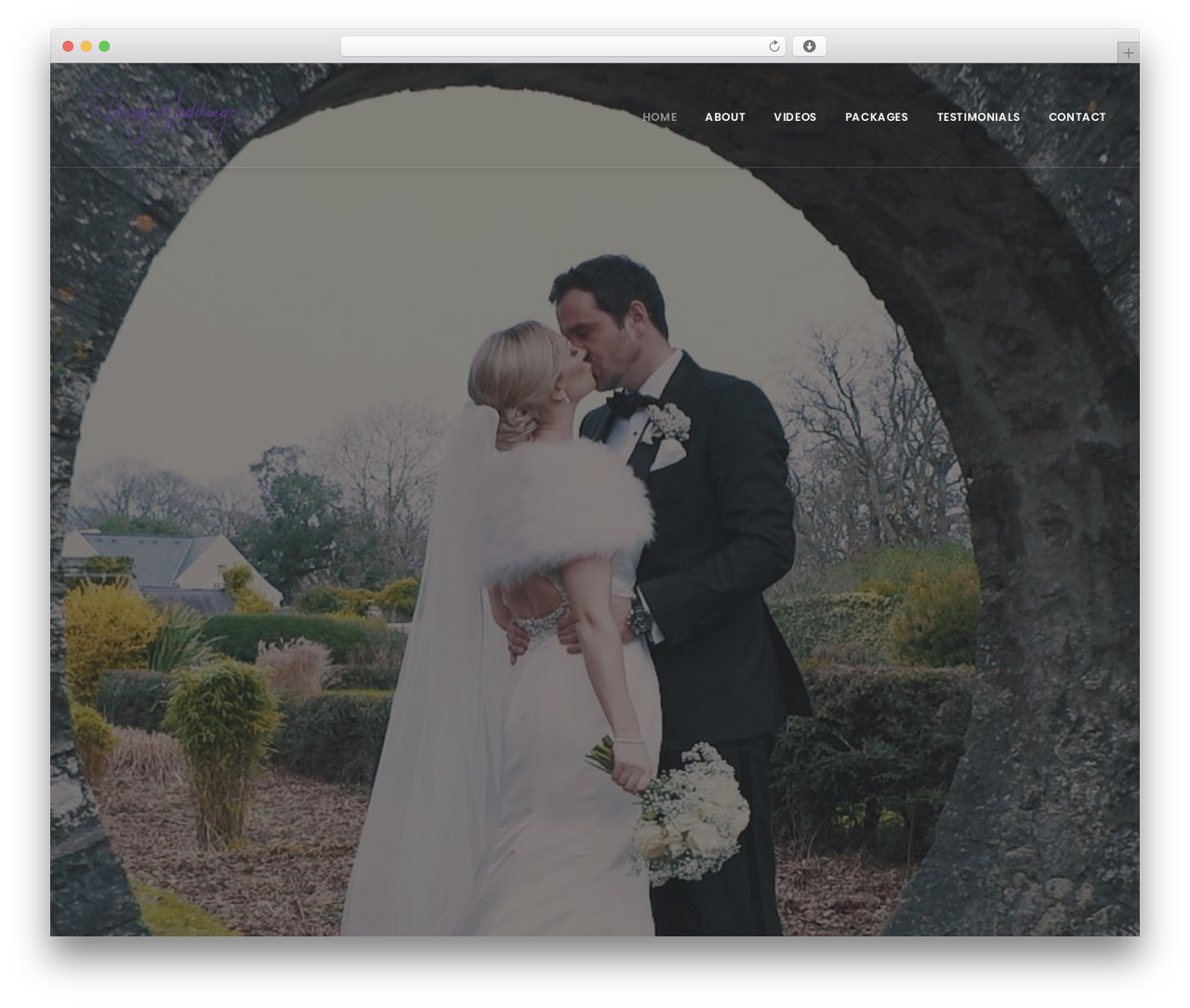The image size is (1190, 1008).
Task: Minimize the window with the yellow button
Action: (86, 46)
